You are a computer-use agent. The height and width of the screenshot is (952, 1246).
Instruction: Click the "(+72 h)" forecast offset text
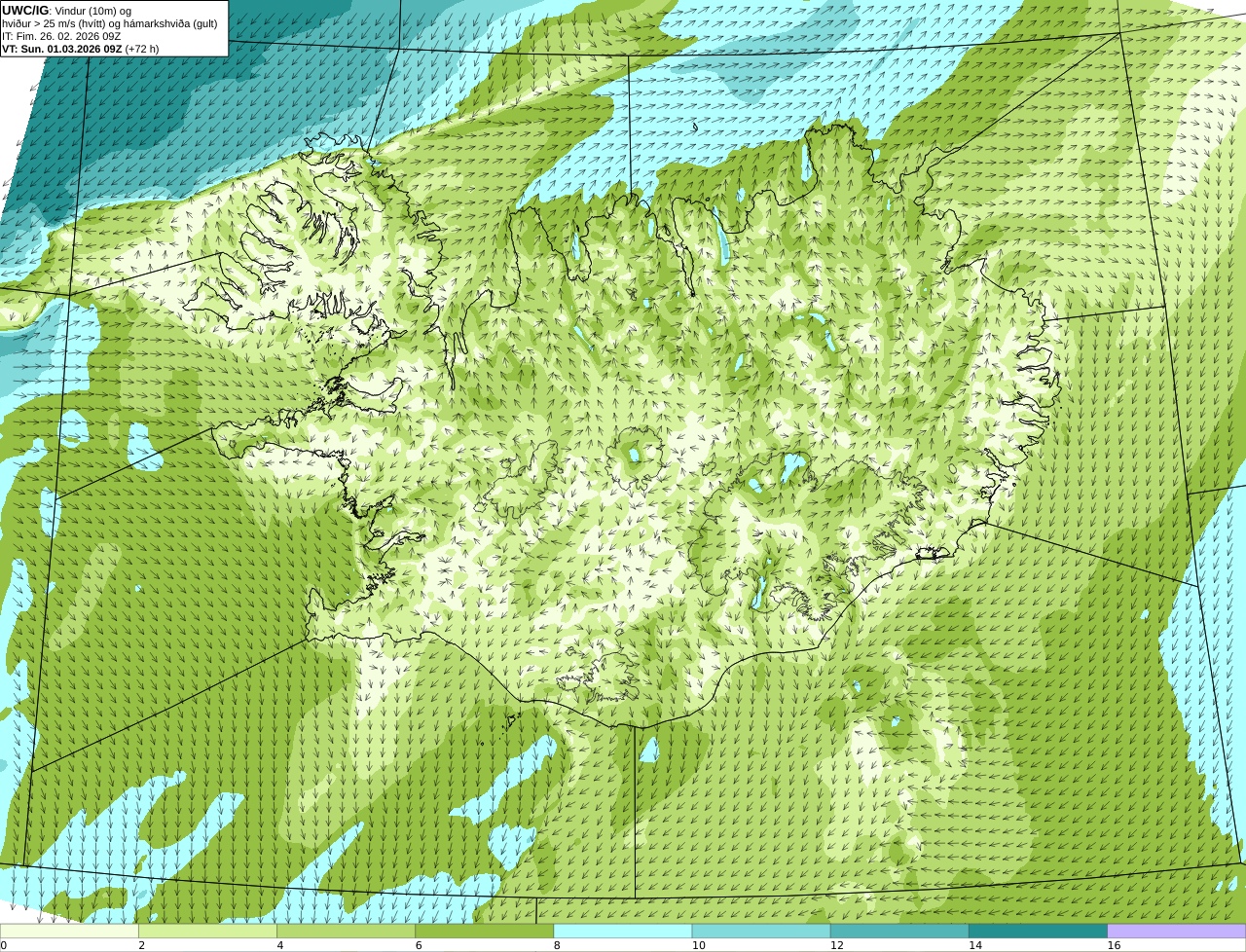(x=142, y=49)
